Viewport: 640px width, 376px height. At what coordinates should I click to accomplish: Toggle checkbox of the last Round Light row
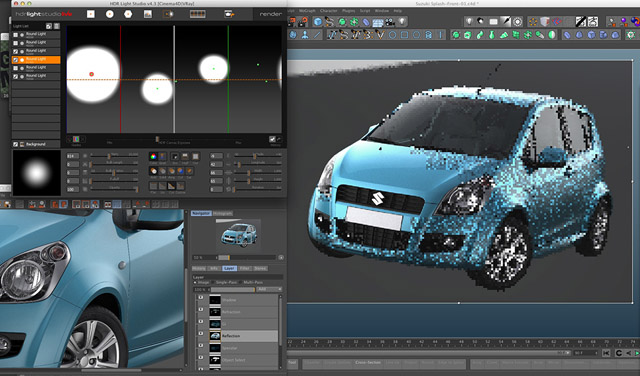(16, 77)
